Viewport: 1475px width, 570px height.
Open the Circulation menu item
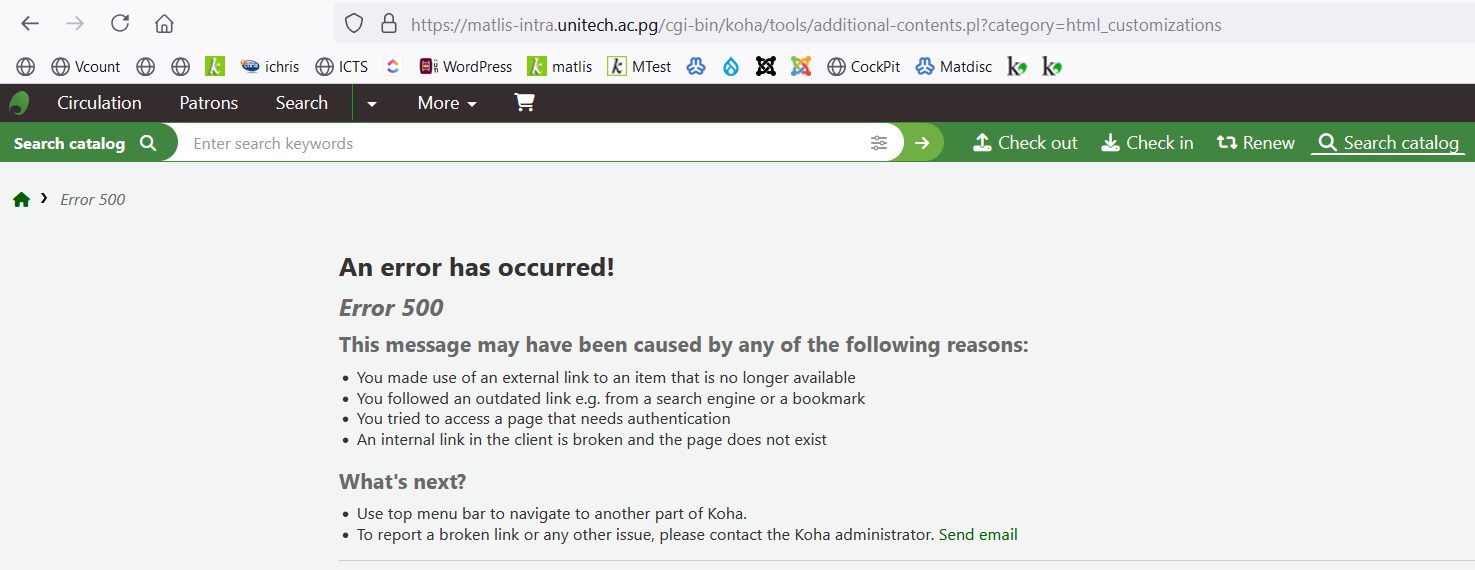click(99, 103)
